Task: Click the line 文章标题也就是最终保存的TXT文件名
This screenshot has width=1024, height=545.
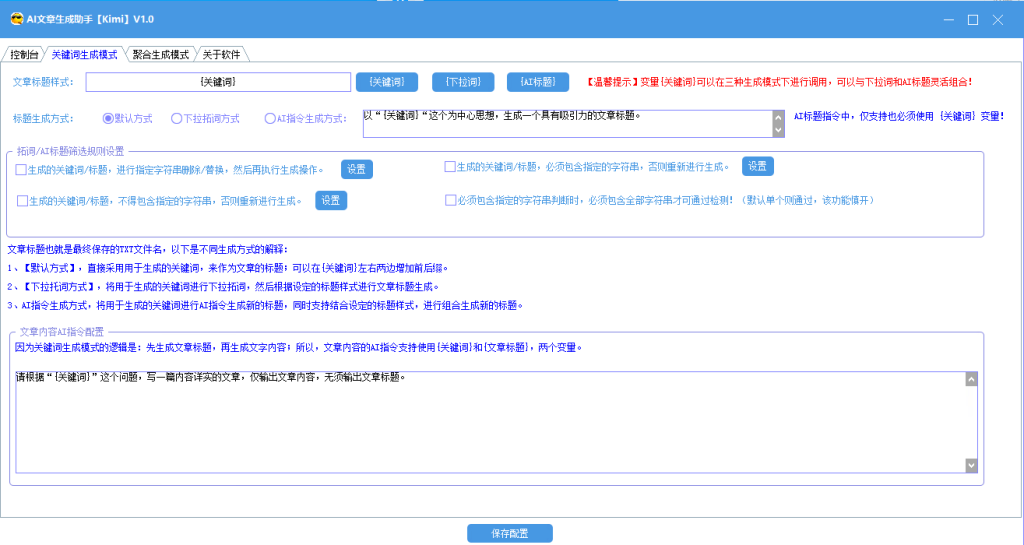Action: [x=148, y=249]
